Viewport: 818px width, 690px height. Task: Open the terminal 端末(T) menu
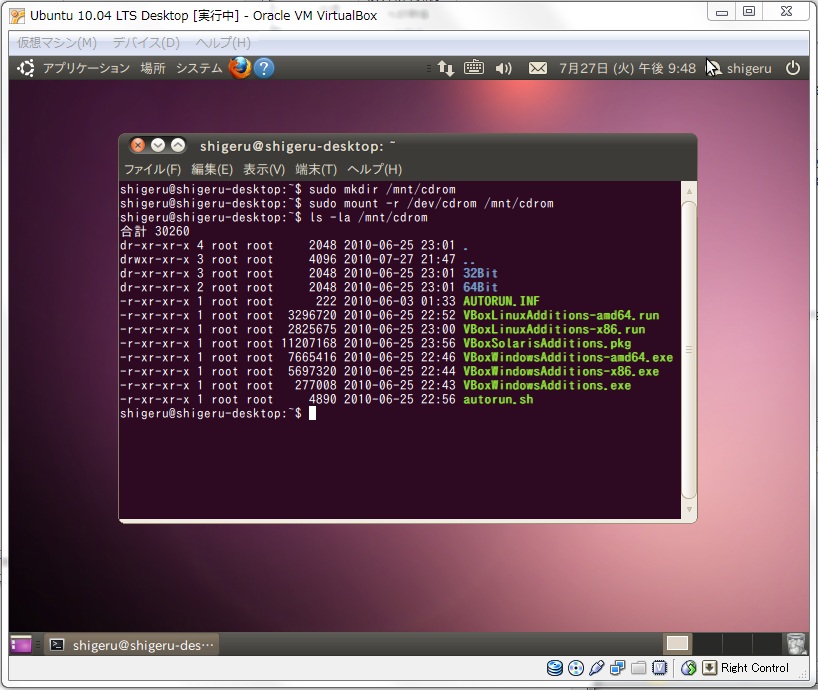click(316, 170)
